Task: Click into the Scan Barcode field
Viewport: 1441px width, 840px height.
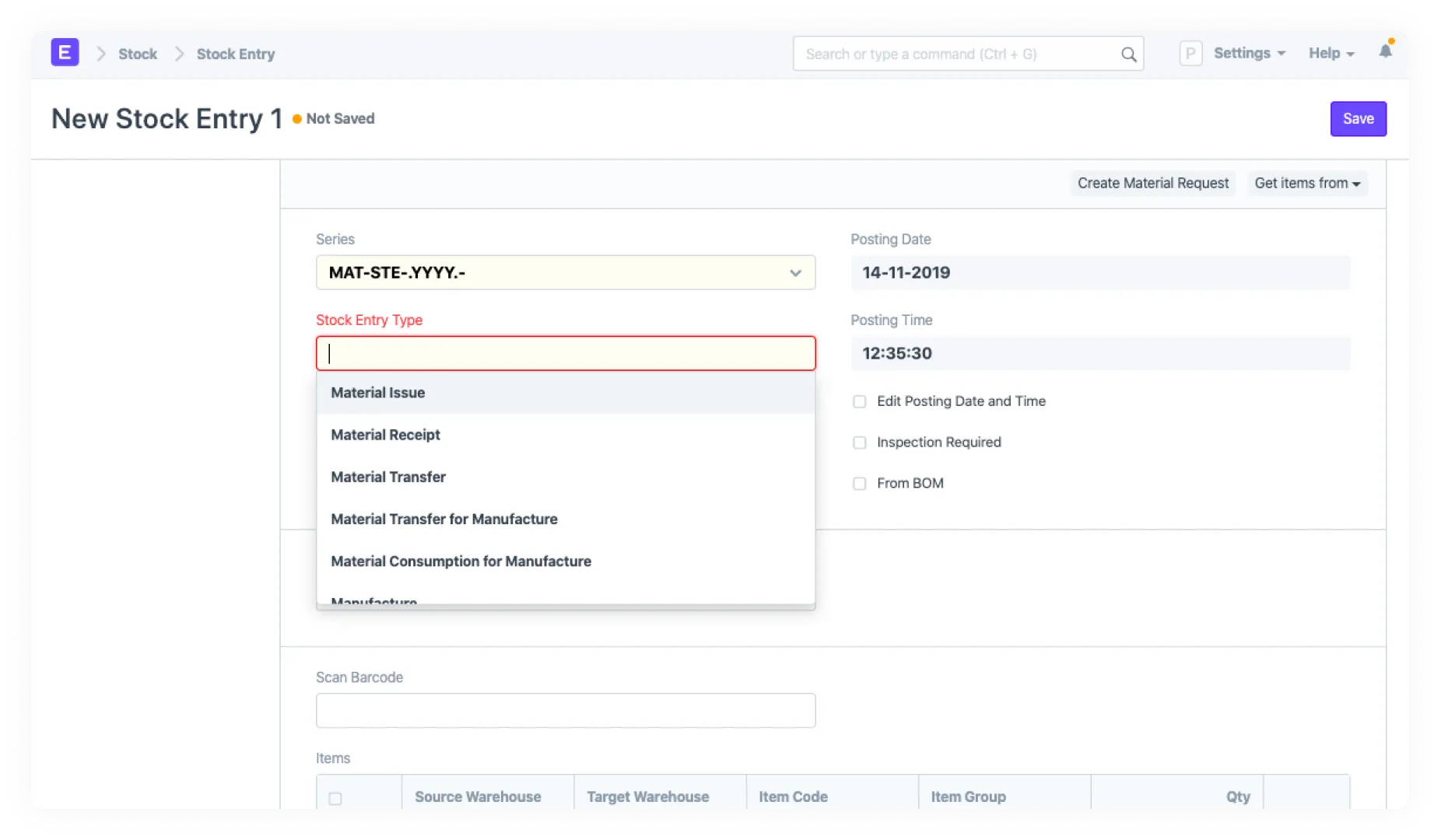Action: point(565,711)
